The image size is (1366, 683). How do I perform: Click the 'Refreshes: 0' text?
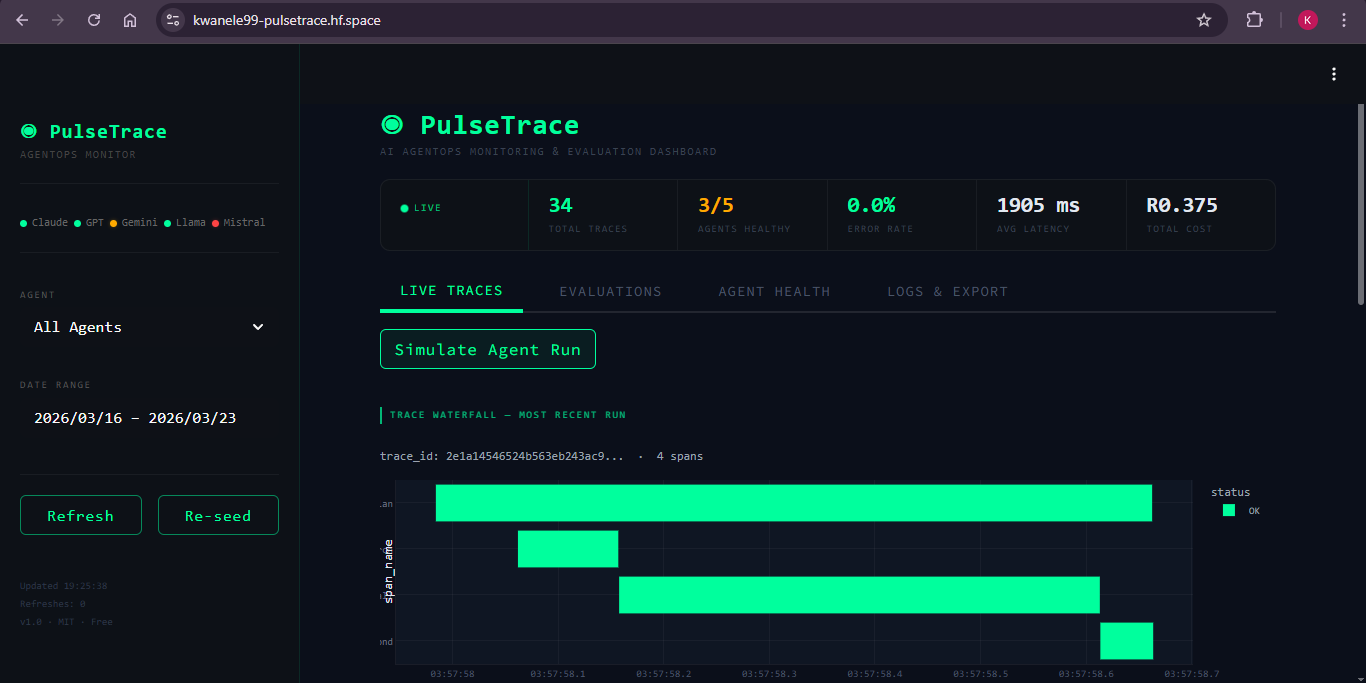[x=53, y=604]
